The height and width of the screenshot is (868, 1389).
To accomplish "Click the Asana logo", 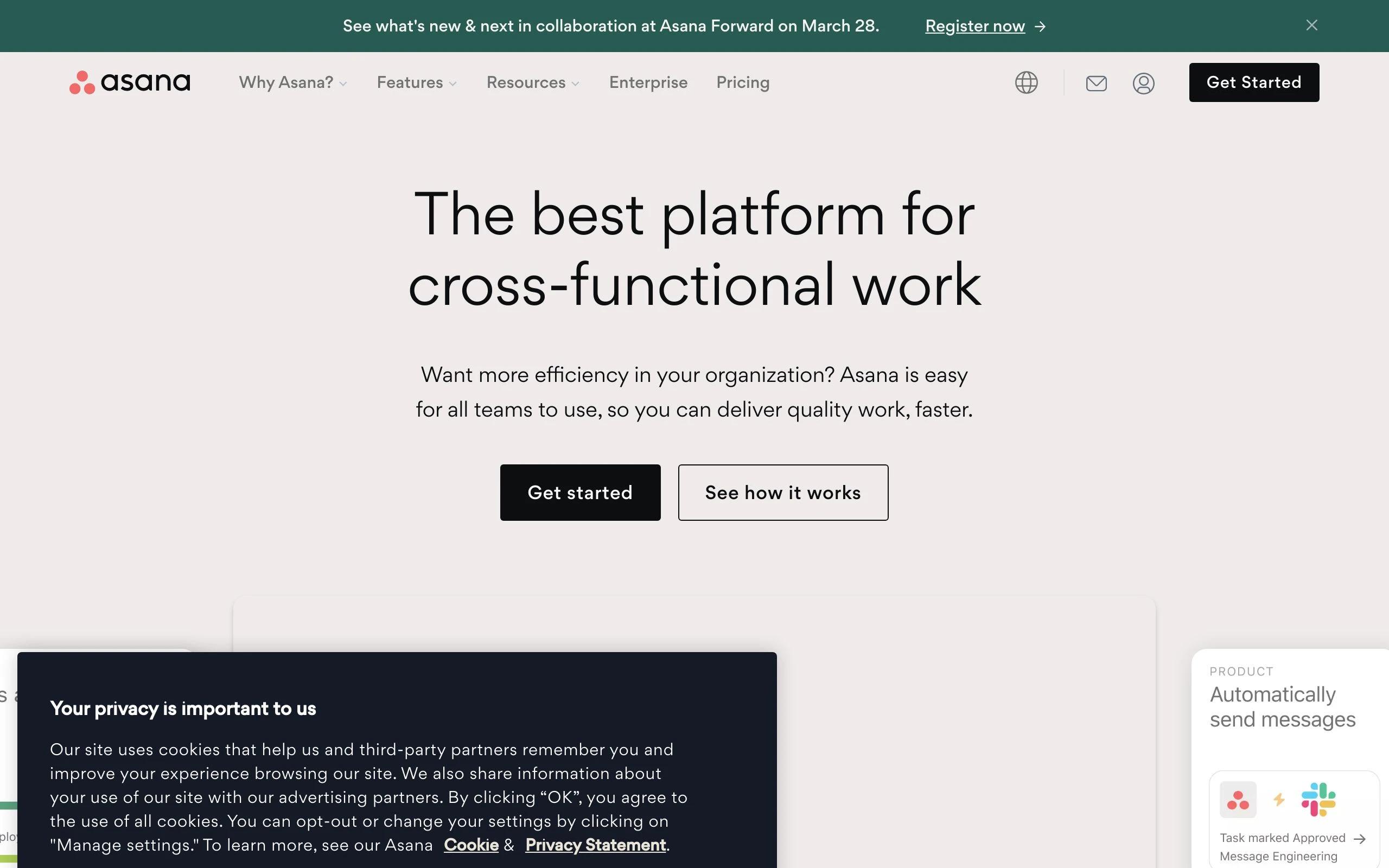I will [130, 82].
